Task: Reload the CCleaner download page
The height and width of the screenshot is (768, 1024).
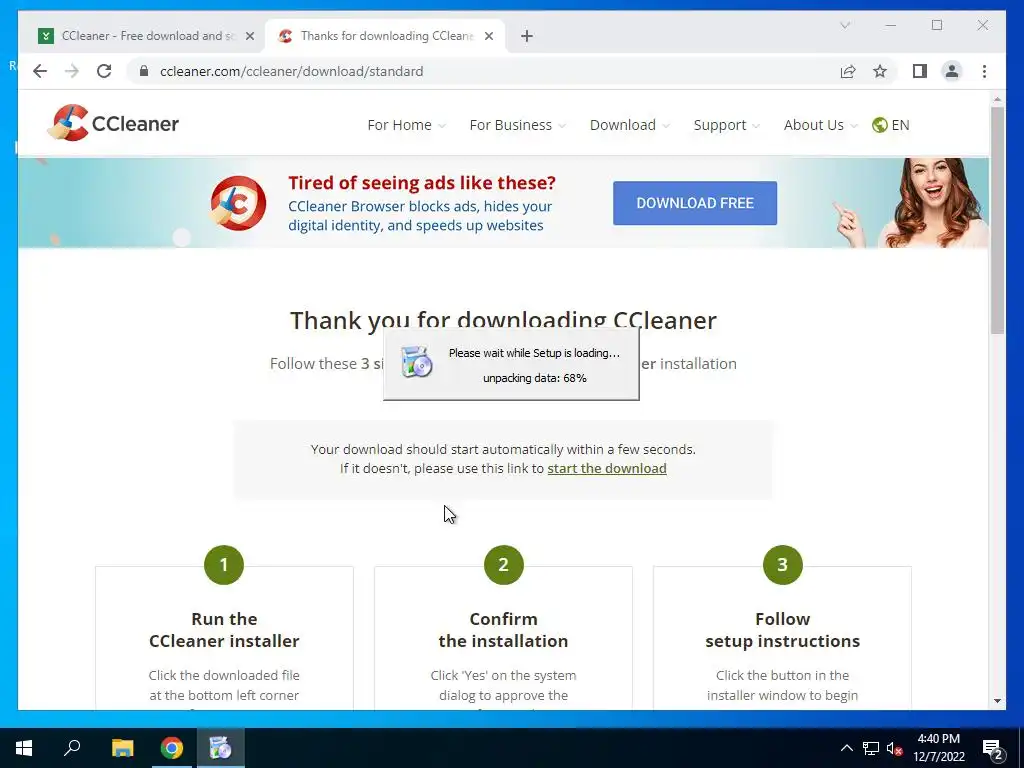Action: tap(104, 71)
